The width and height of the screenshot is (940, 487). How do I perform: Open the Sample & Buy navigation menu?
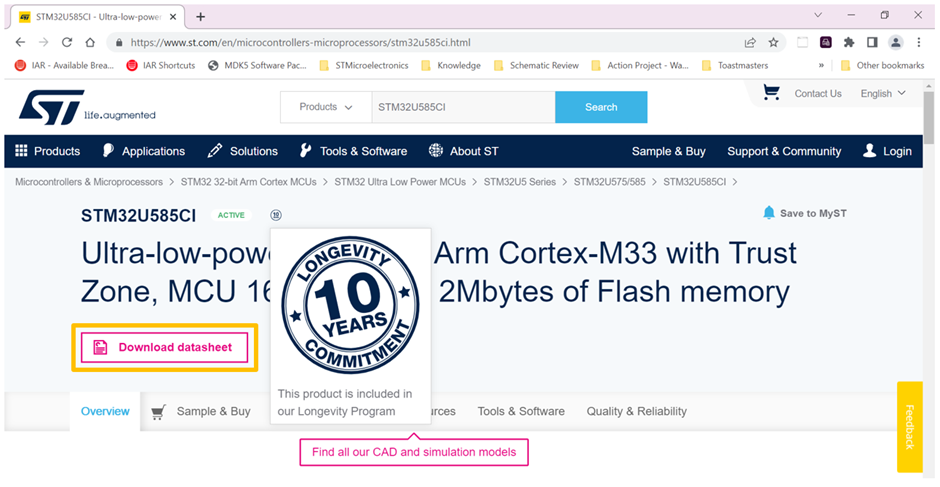tap(668, 151)
